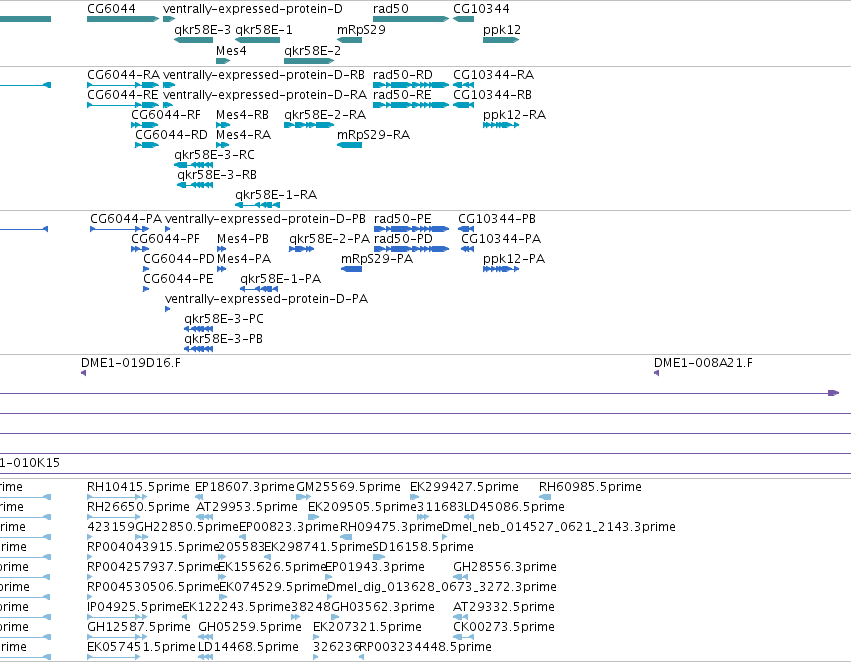851x662 pixels.
Task: Click the AT29953.5prime label
Action: click(x=247, y=507)
